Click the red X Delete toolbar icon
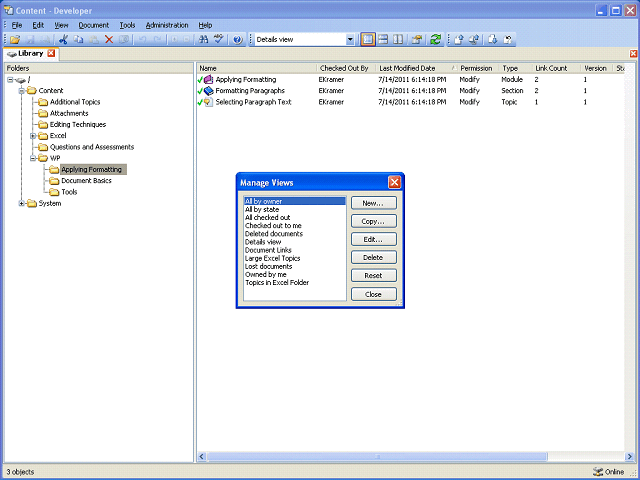Viewport: 640px width, 480px height. pos(109,40)
